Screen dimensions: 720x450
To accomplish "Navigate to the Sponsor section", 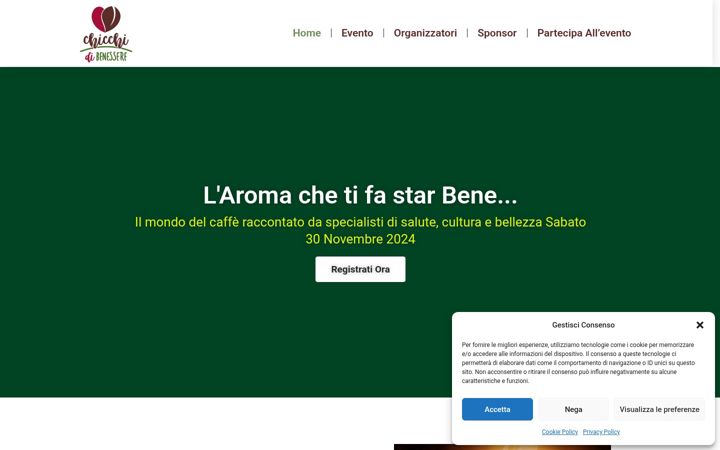I will click(497, 33).
